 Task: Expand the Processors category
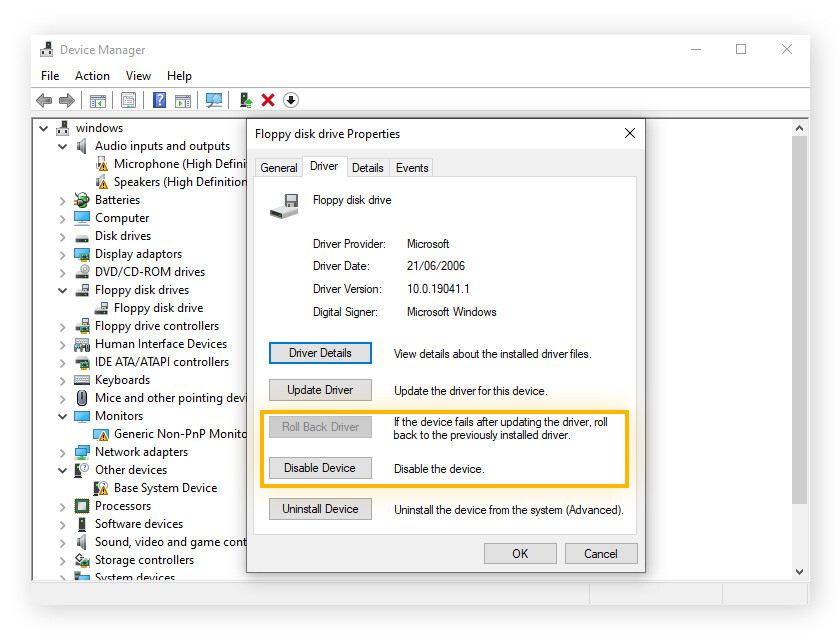click(x=62, y=507)
